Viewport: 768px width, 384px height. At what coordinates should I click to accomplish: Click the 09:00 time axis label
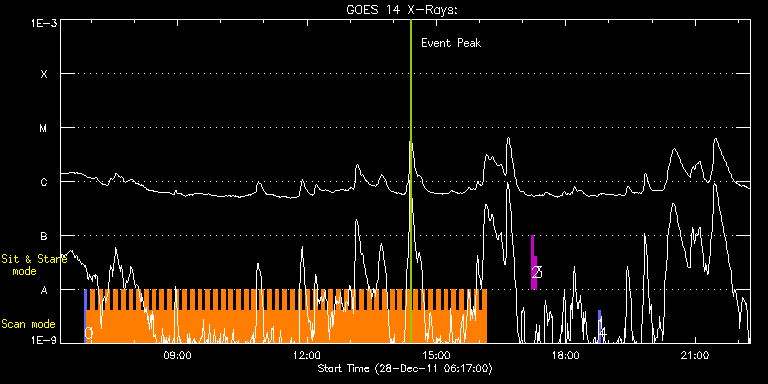177,355
